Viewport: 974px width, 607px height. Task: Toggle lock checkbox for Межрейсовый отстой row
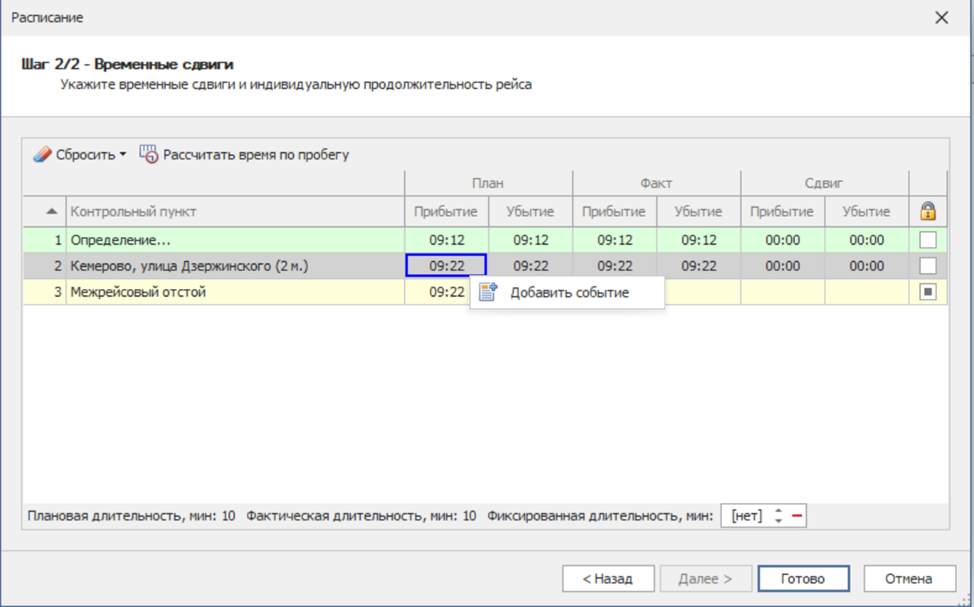click(x=928, y=292)
